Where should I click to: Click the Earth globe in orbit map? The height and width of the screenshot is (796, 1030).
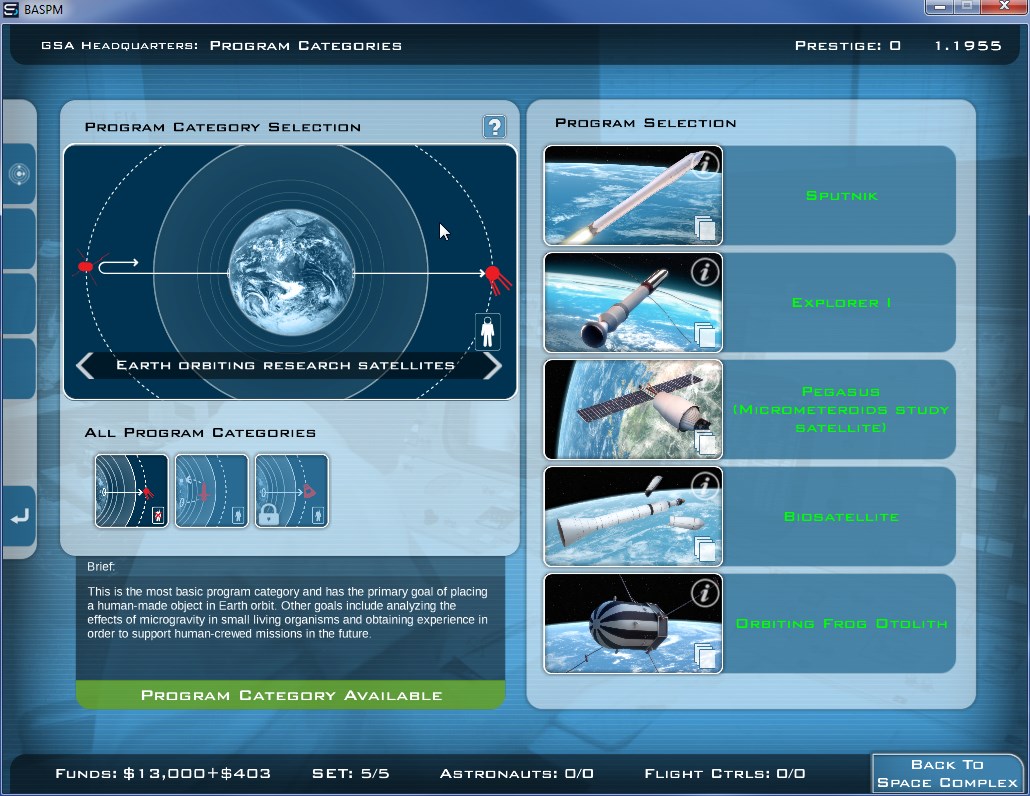tap(292, 273)
